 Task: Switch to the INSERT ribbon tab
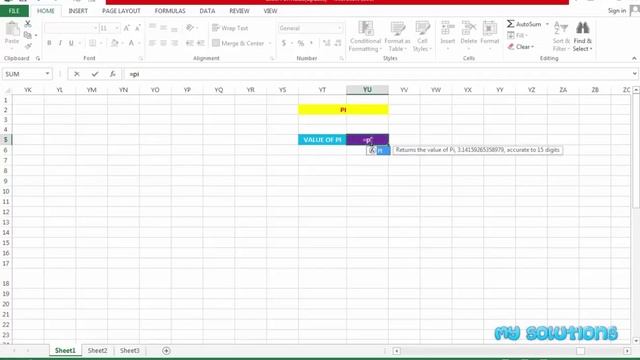click(x=78, y=11)
